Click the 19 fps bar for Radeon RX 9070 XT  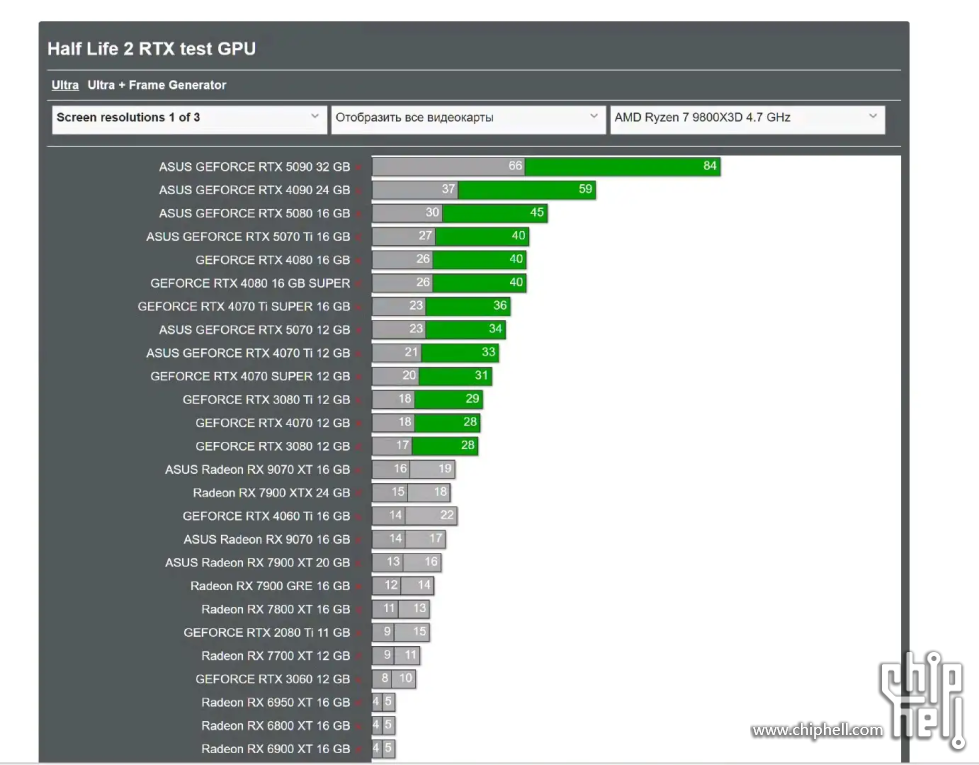pyautogui.click(x=432, y=469)
